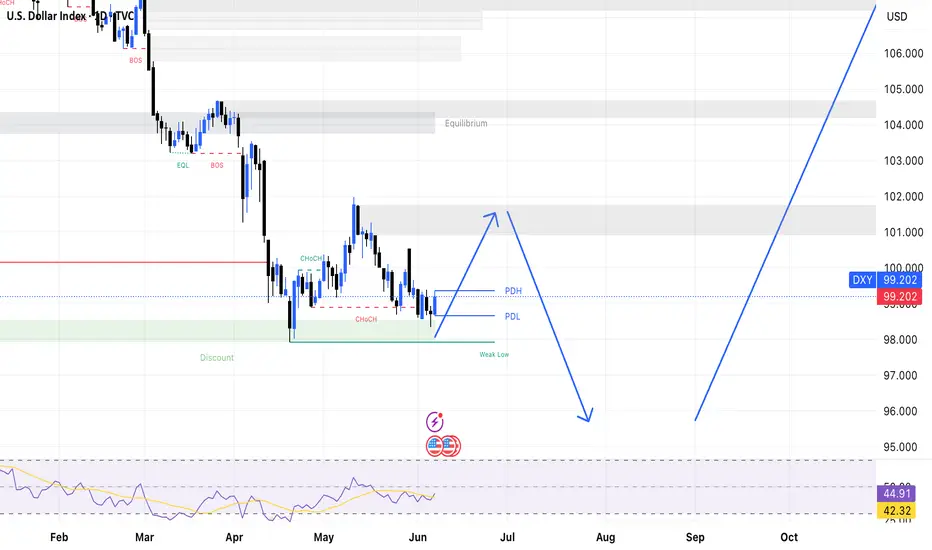Open the USD currency selector
The image size is (932, 550).
[x=897, y=17]
